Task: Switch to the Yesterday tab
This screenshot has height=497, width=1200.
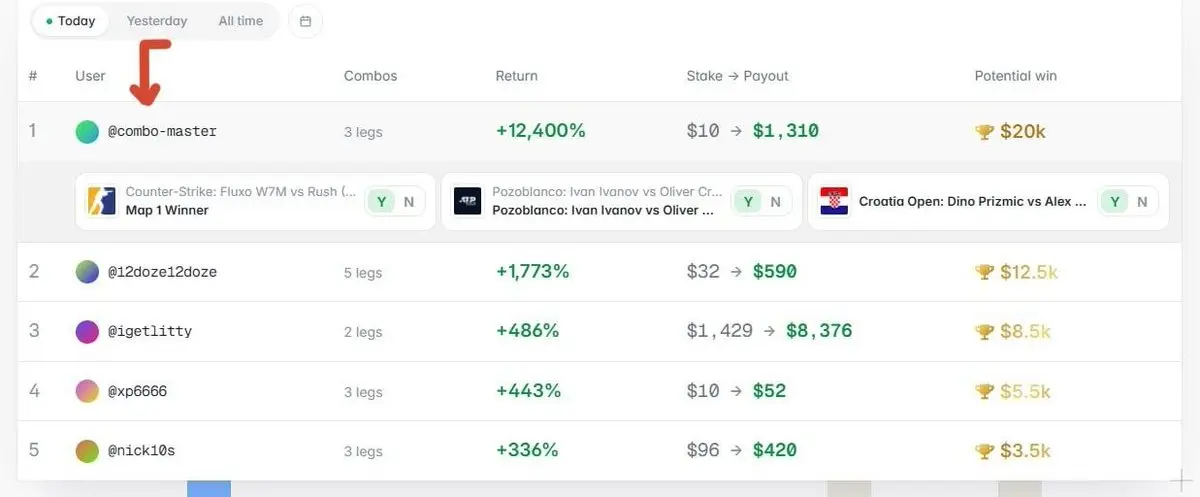Action: (x=157, y=21)
